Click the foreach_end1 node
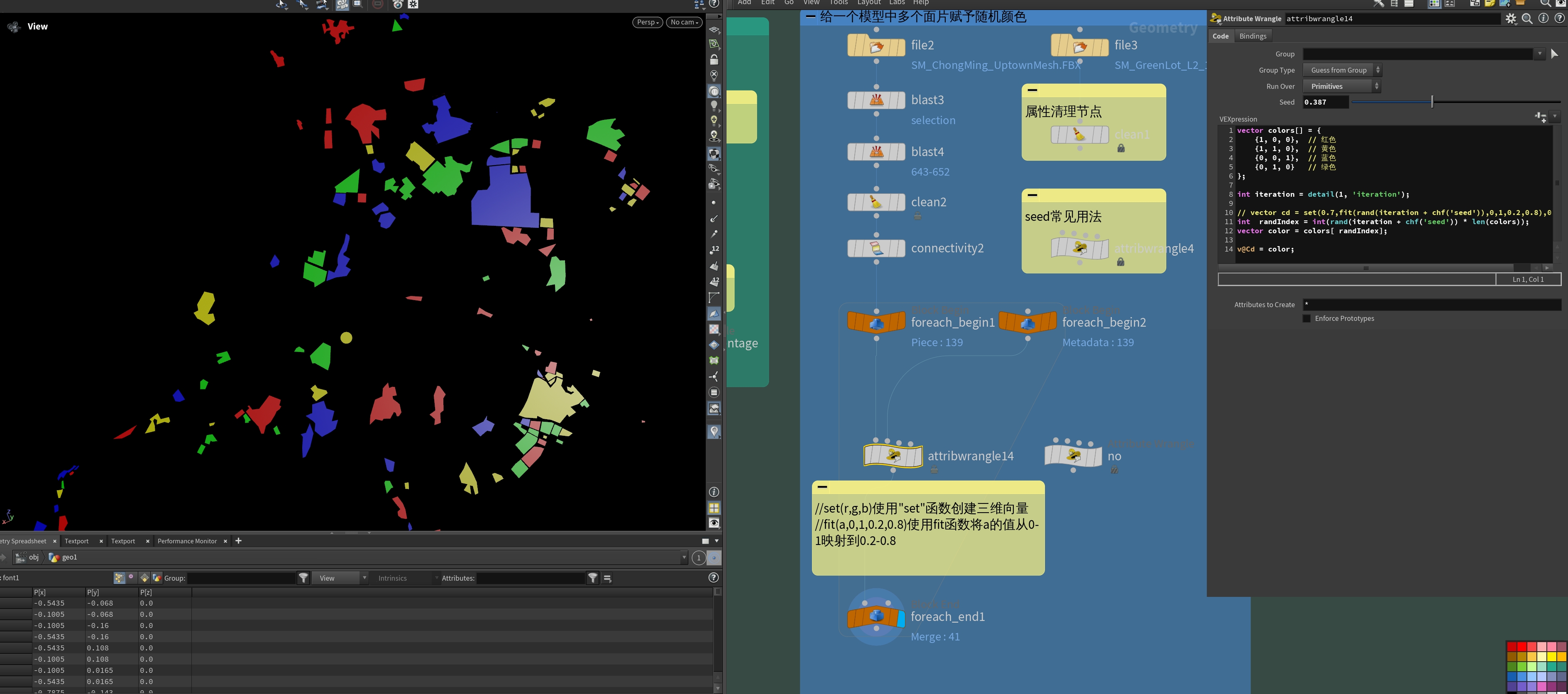The height and width of the screenshot is (694, 1568). [x=876, y=616]
